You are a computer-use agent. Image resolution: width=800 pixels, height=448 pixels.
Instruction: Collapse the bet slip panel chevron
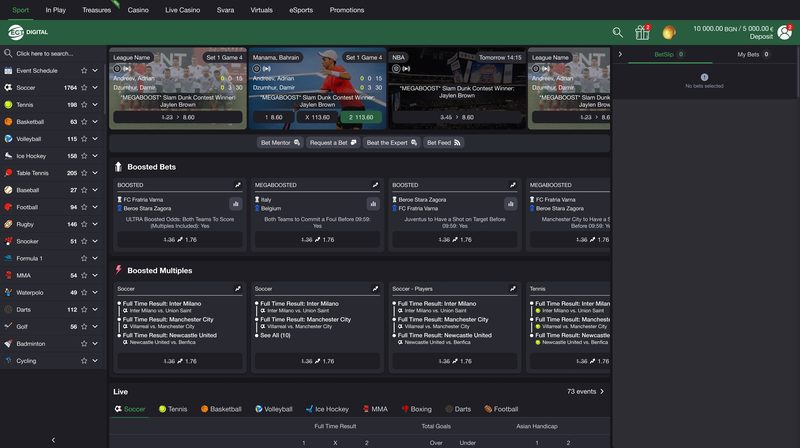click(x=620, y=54)
